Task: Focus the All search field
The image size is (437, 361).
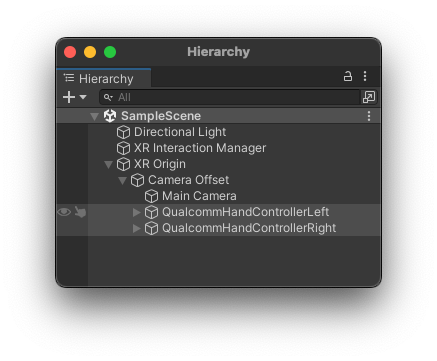Action: point(230,97)
